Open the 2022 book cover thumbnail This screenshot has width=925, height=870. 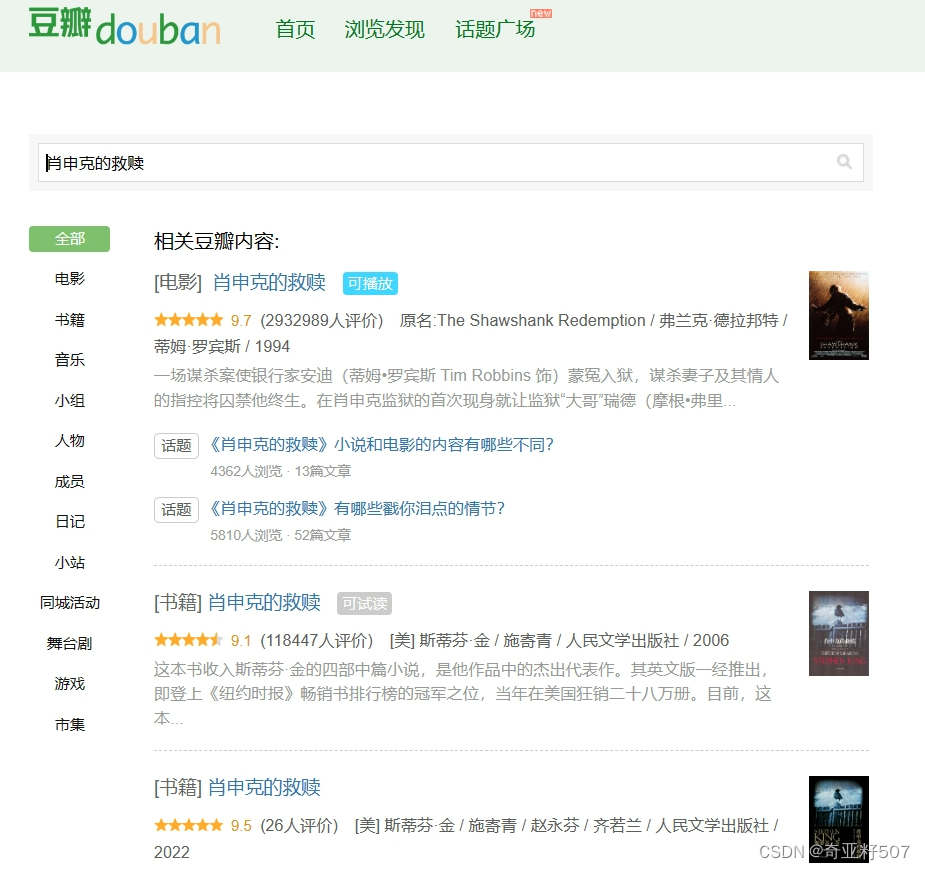(x=838, y=819)
